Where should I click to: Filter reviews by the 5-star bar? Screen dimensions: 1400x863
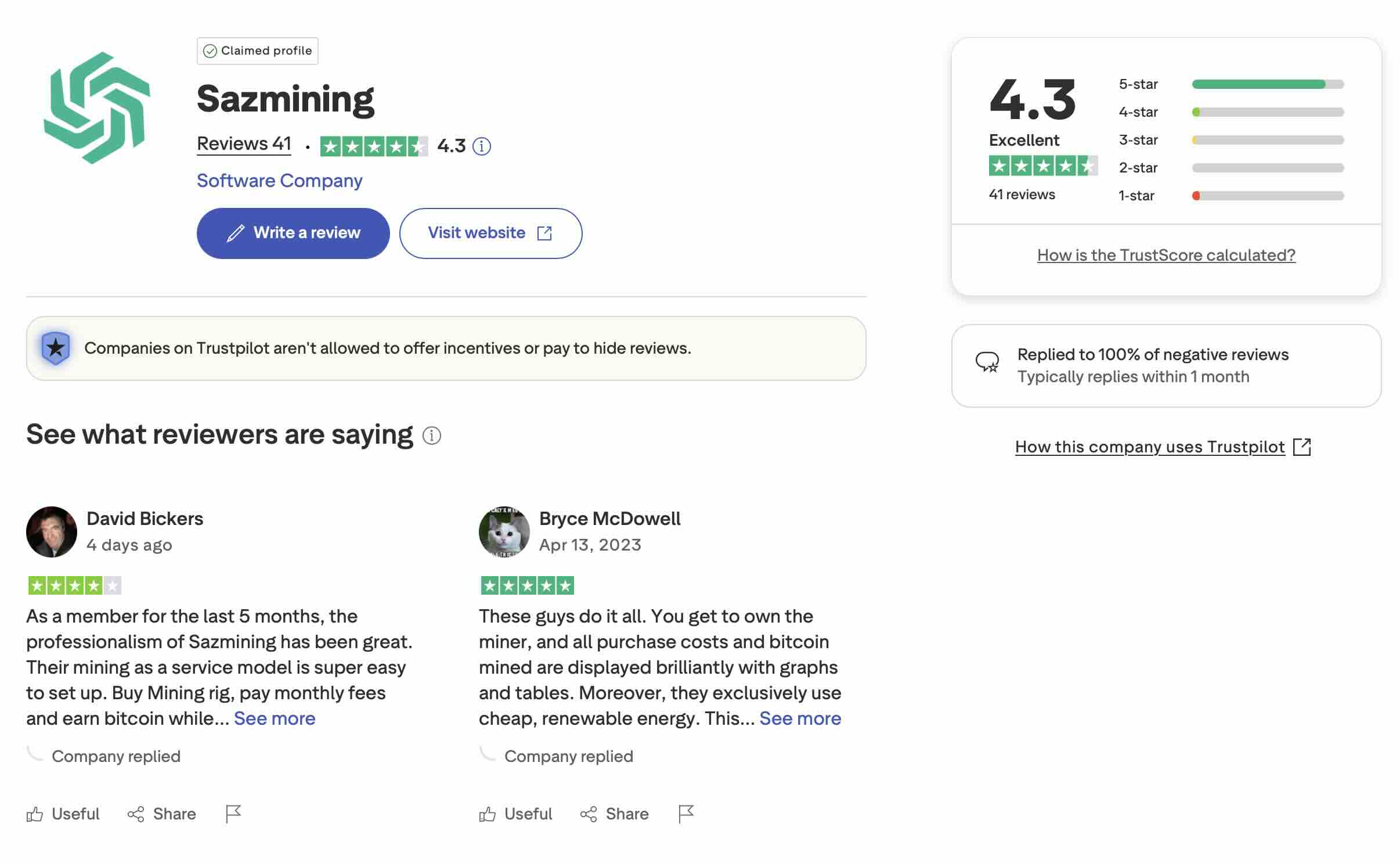click(1267, 84)
